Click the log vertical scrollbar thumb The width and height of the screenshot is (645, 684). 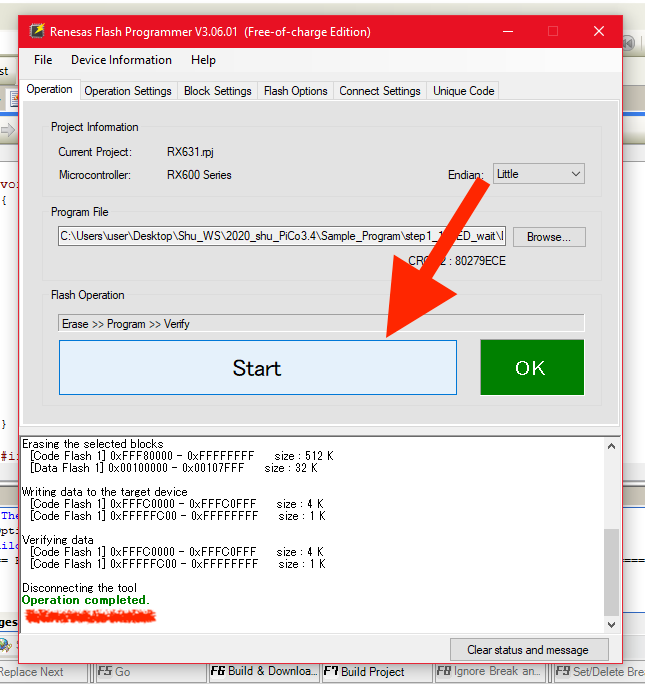click(611, 572)
